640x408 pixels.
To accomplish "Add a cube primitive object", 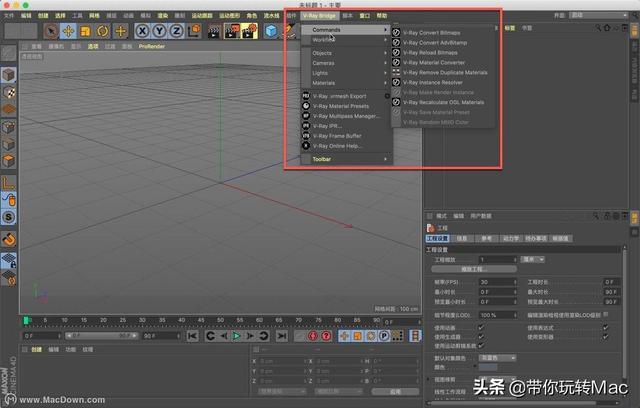I will tap(271, 31).
